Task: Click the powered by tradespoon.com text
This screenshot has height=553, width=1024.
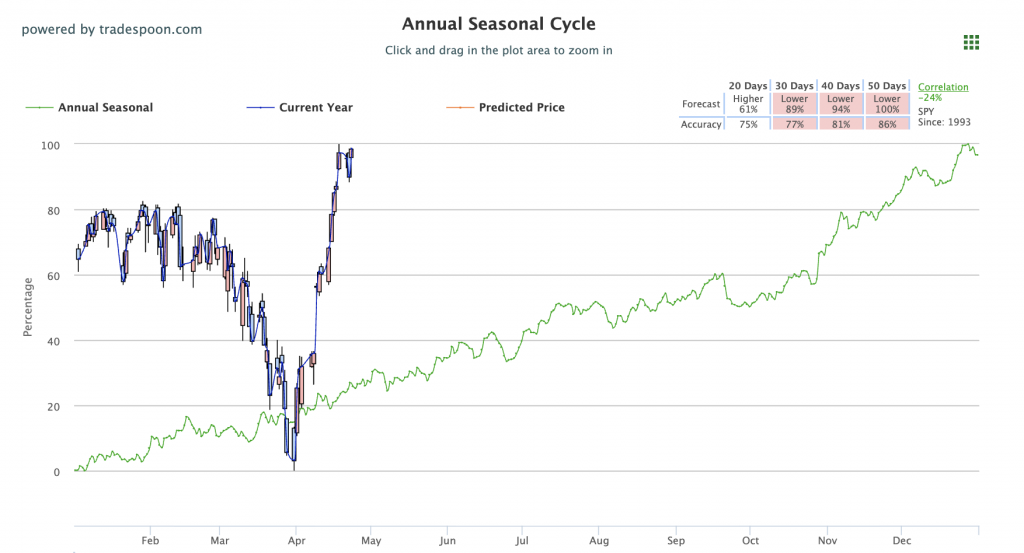Action: (x=112, y=30)
